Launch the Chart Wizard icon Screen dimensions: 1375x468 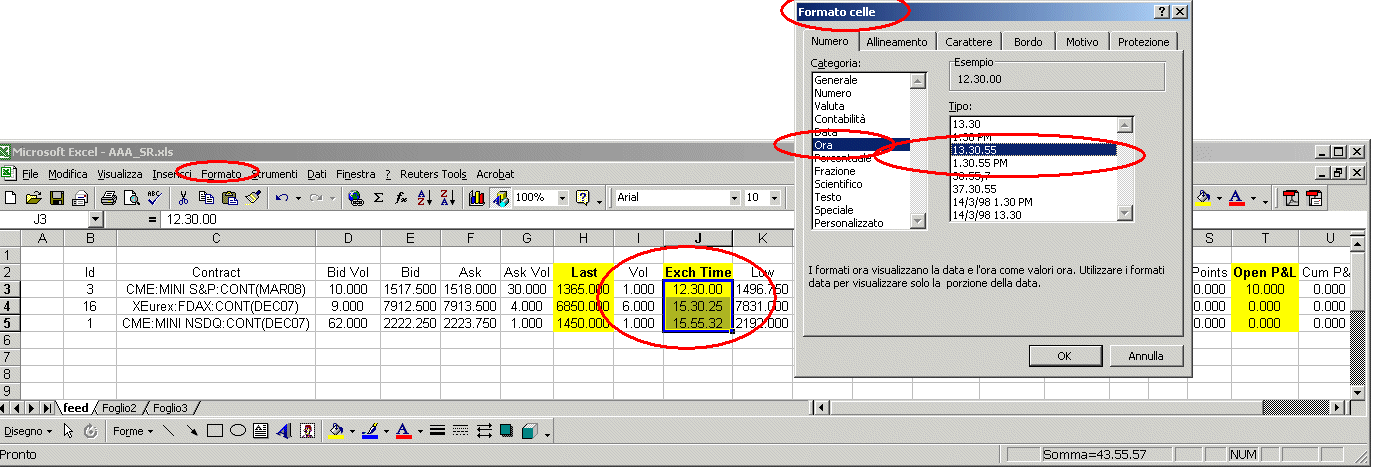(x=476, y=198)
